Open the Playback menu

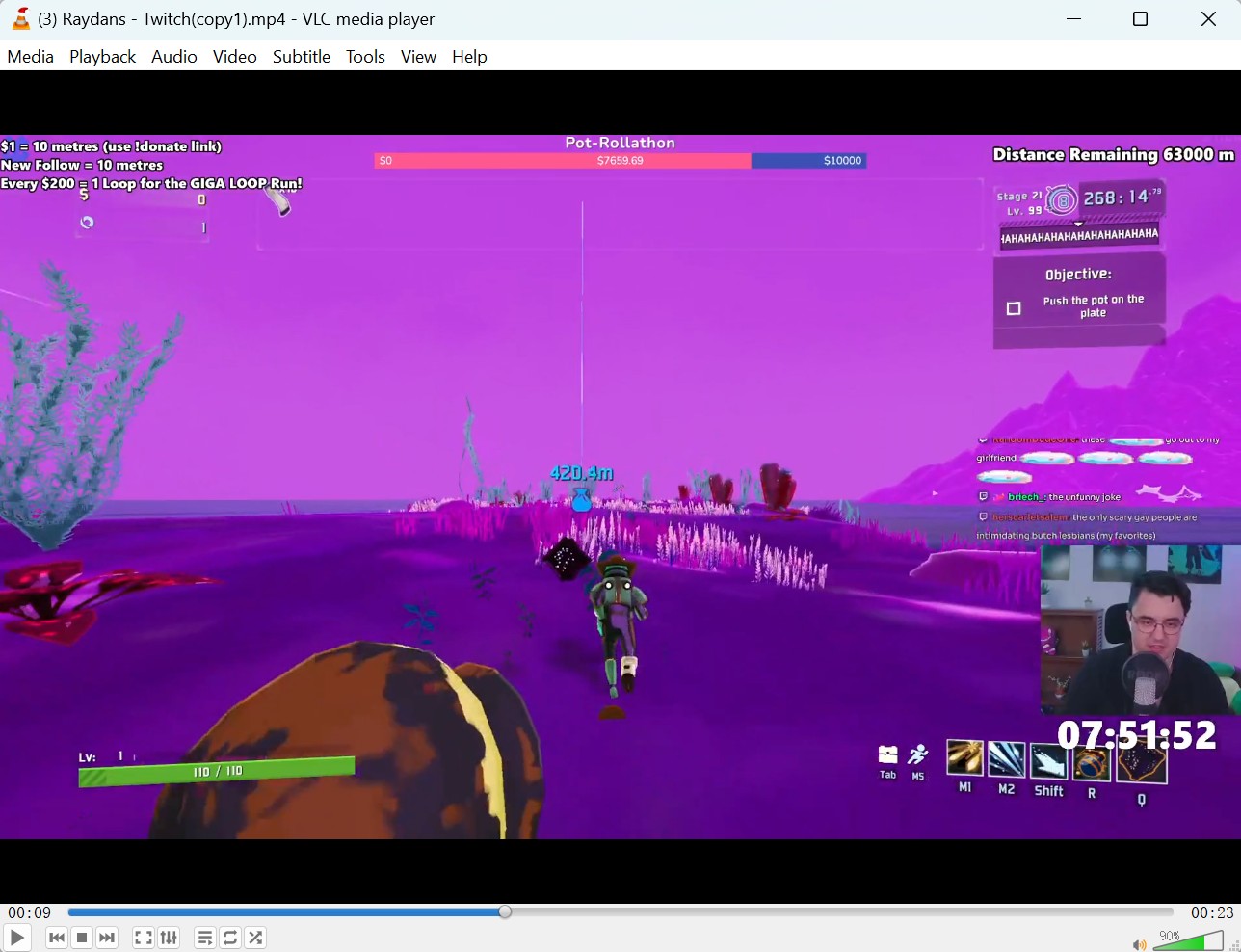click(102, 57)
